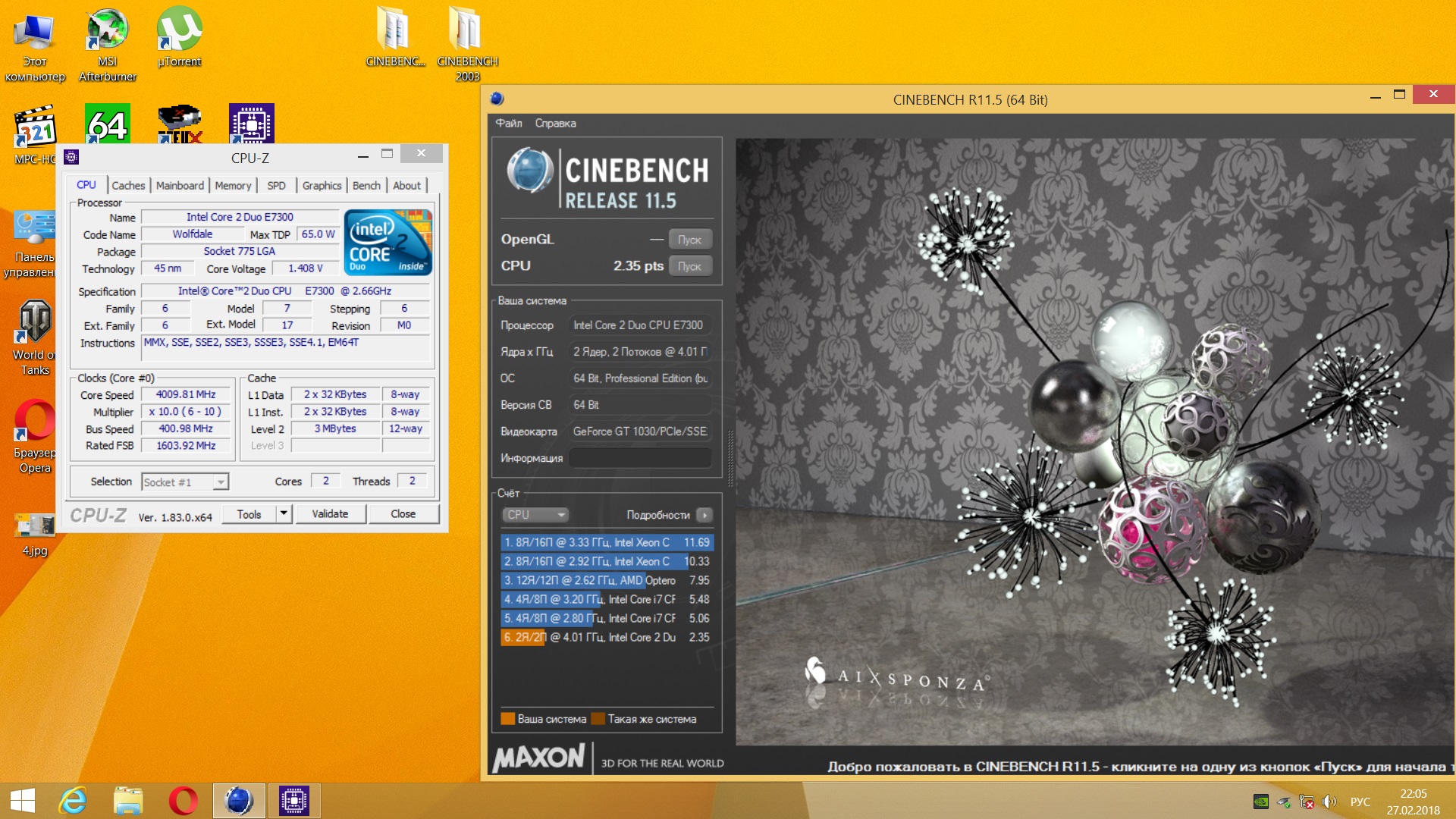Switch to the CINEBENCH taskbar button
1456x819 pixels.
239,801
